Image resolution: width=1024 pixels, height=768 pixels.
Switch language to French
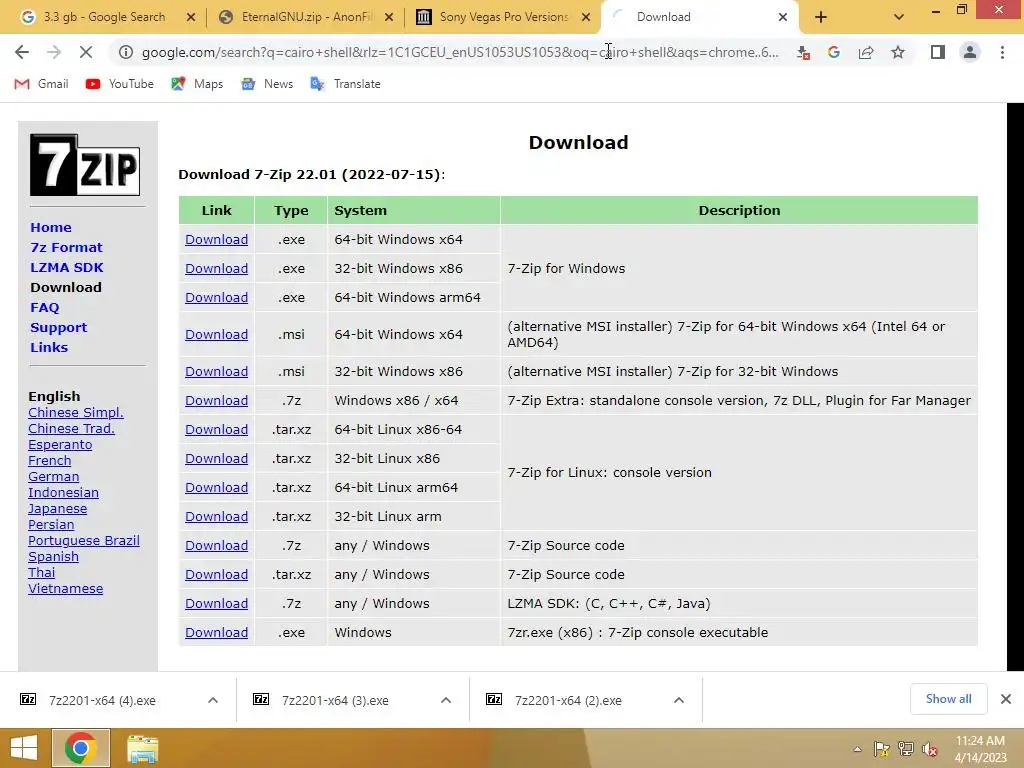coord(50,460)
